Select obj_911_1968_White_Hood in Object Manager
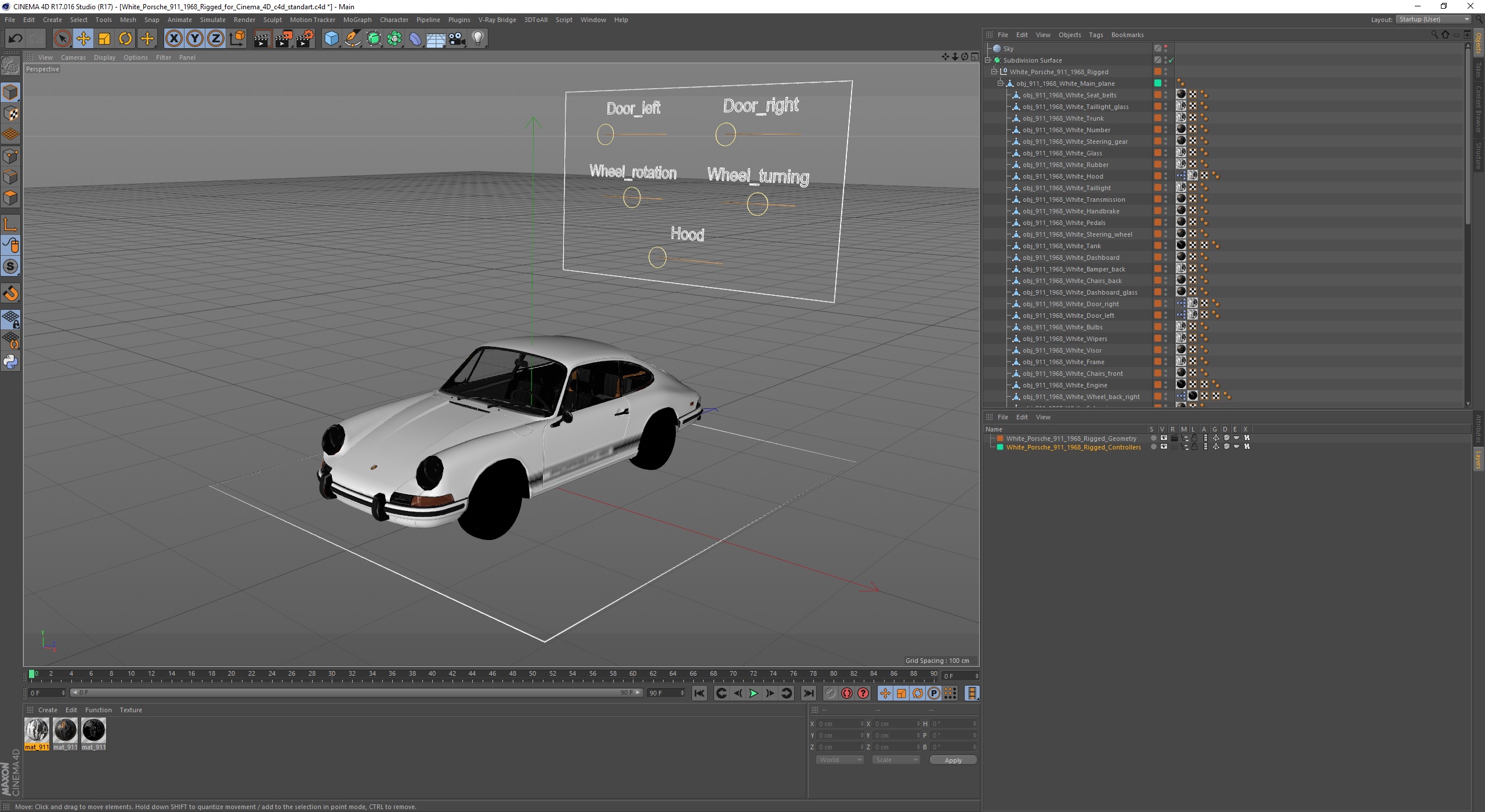 click(x=1063, y=176)
